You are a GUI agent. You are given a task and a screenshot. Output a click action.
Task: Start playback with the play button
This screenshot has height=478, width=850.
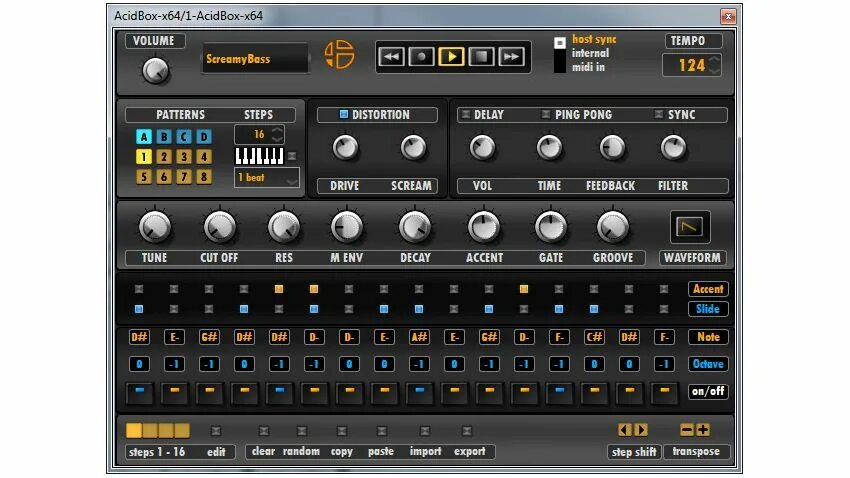[x=451, y=56]
